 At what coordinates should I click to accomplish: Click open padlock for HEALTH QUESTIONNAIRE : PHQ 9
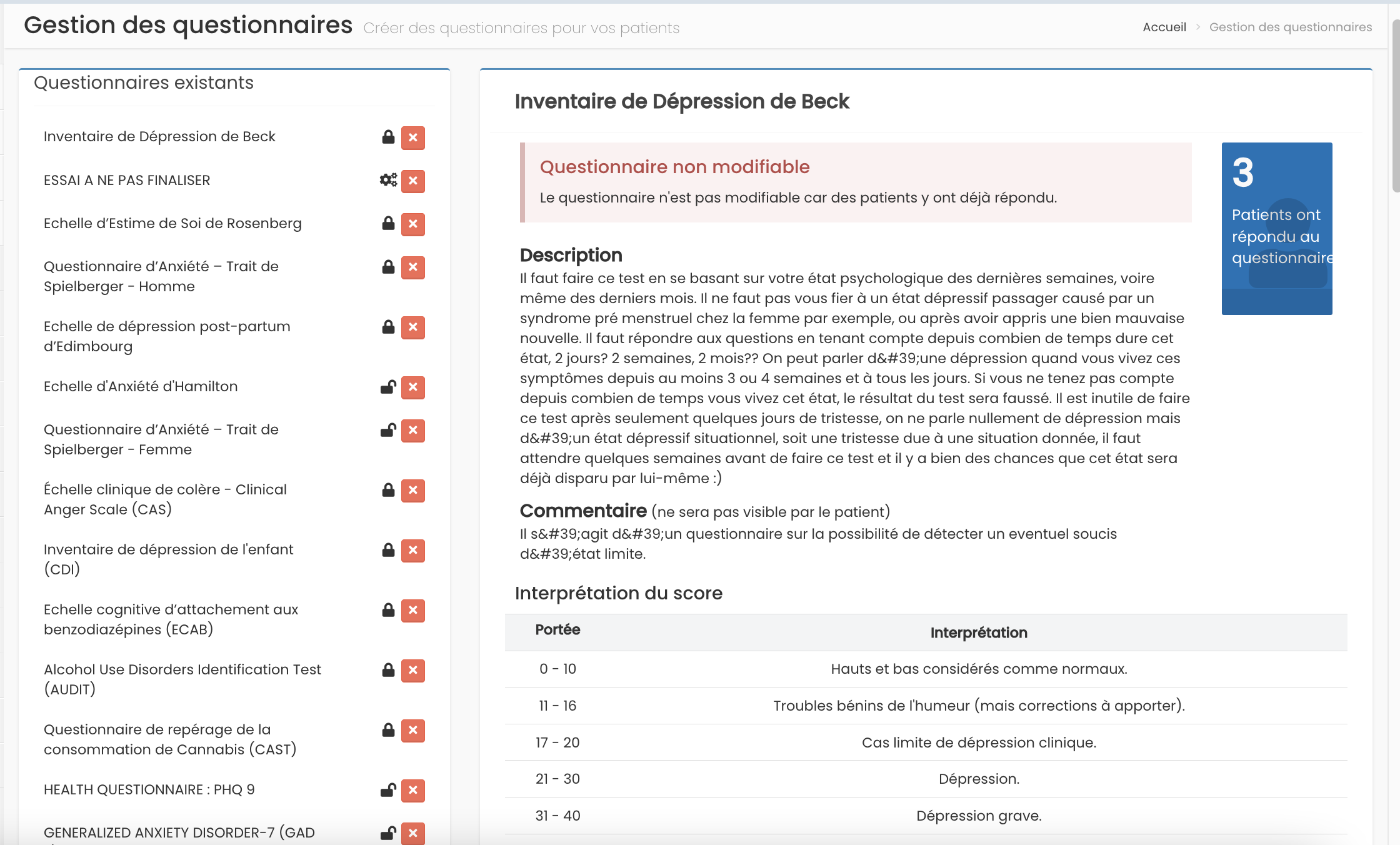388,790
